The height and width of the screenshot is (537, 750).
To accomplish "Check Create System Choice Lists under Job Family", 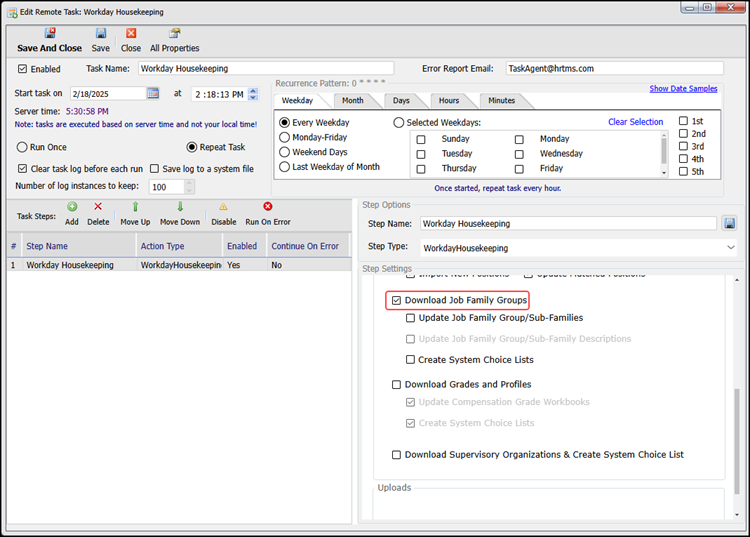I will tap(410, 360).
